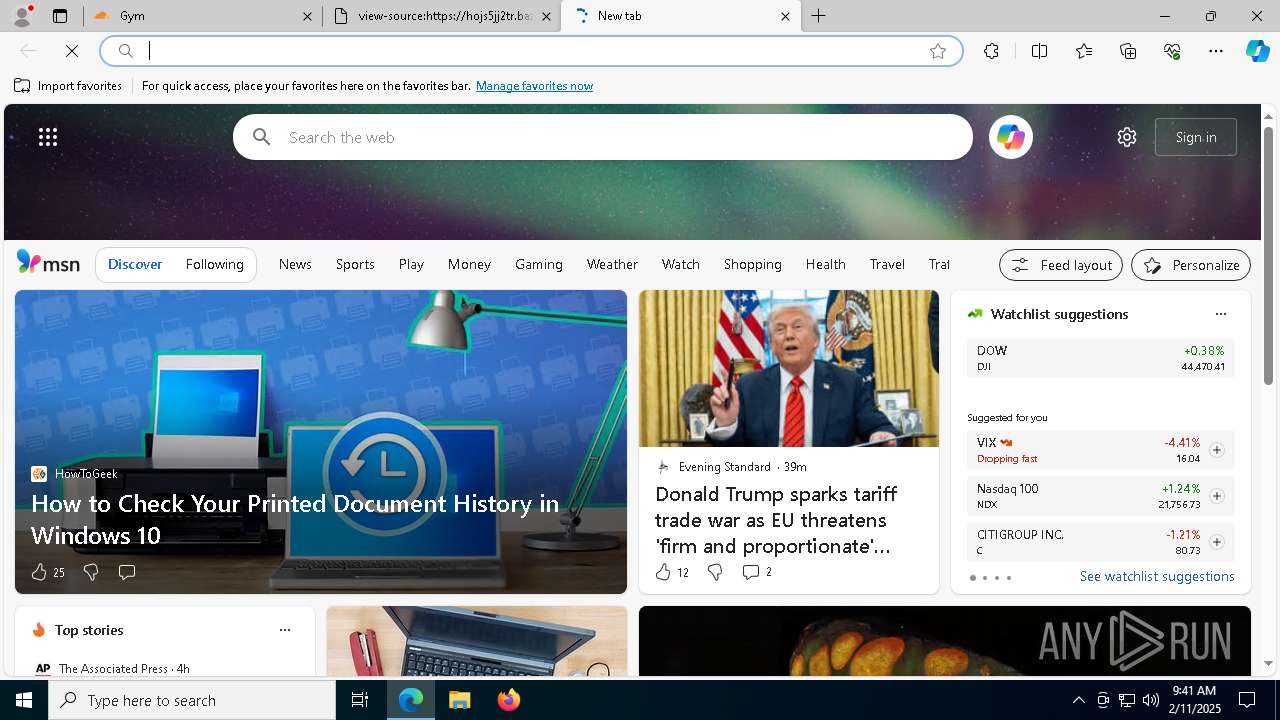1280x720 pixels.
Task: Add Nasdaq 100 to watchlist
Action: [1216, 496]
